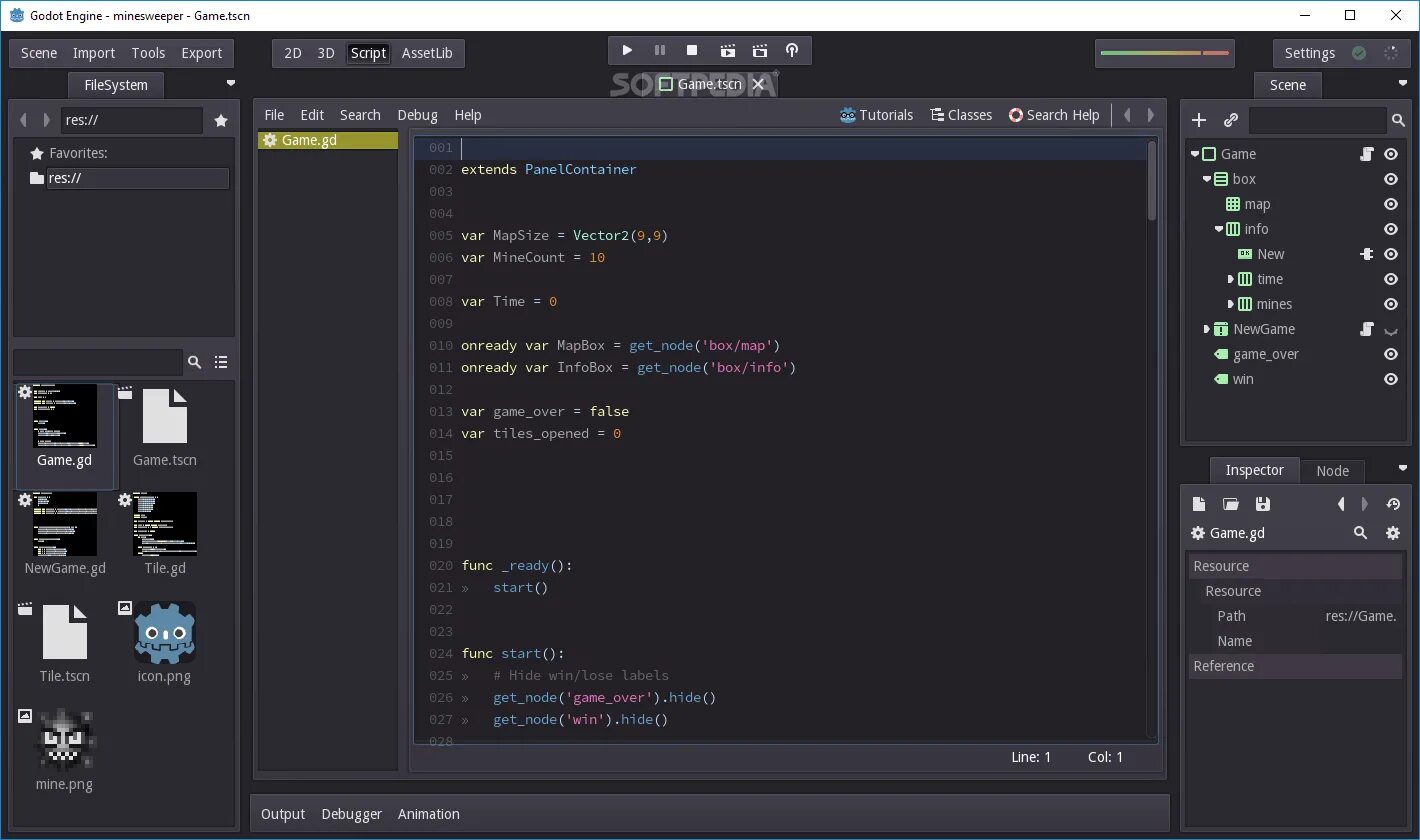Click Search Help button
The height and width of the screenshot is (840, 1420).
tap(1054, 115)
